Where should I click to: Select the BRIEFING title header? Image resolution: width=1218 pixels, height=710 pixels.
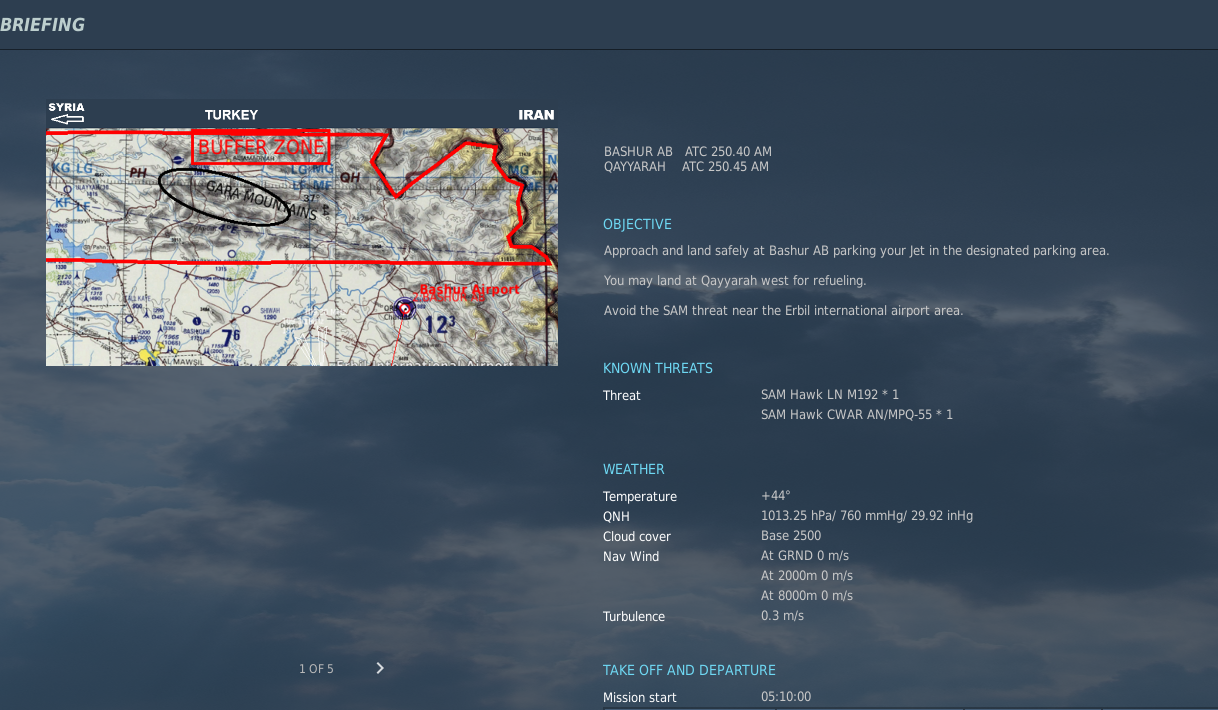[43, 25]
